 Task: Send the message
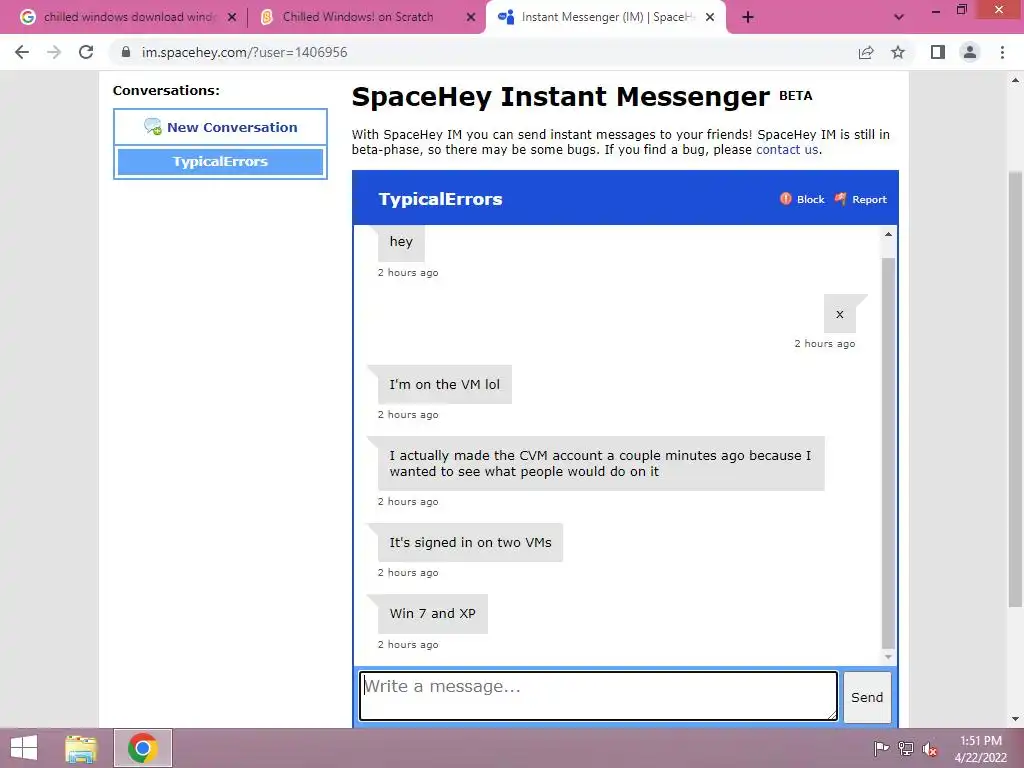[x=867, y=697]
